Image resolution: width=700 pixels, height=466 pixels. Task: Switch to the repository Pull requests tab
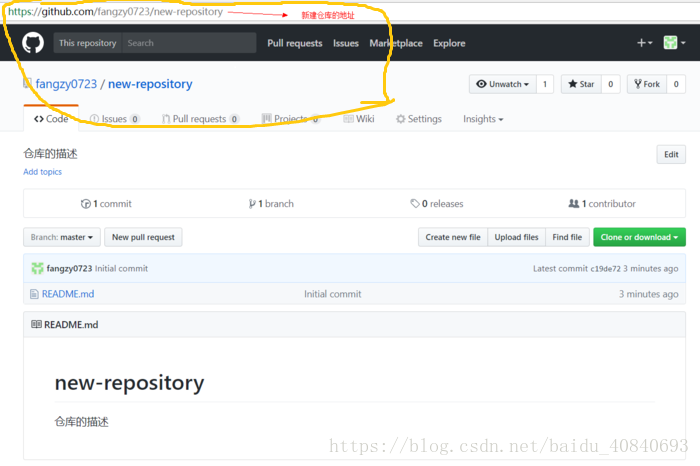coord(200,119)
